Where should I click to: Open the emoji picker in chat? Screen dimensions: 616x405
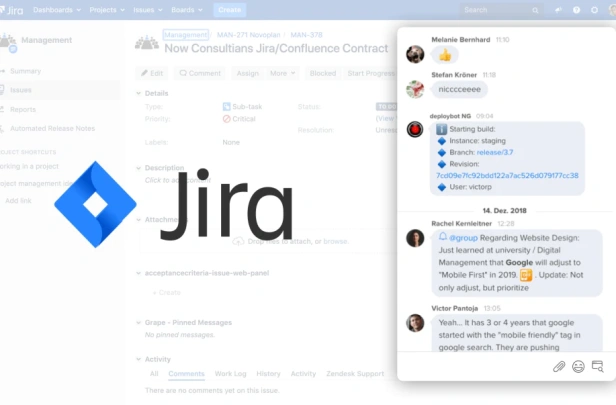coord(578,367)
